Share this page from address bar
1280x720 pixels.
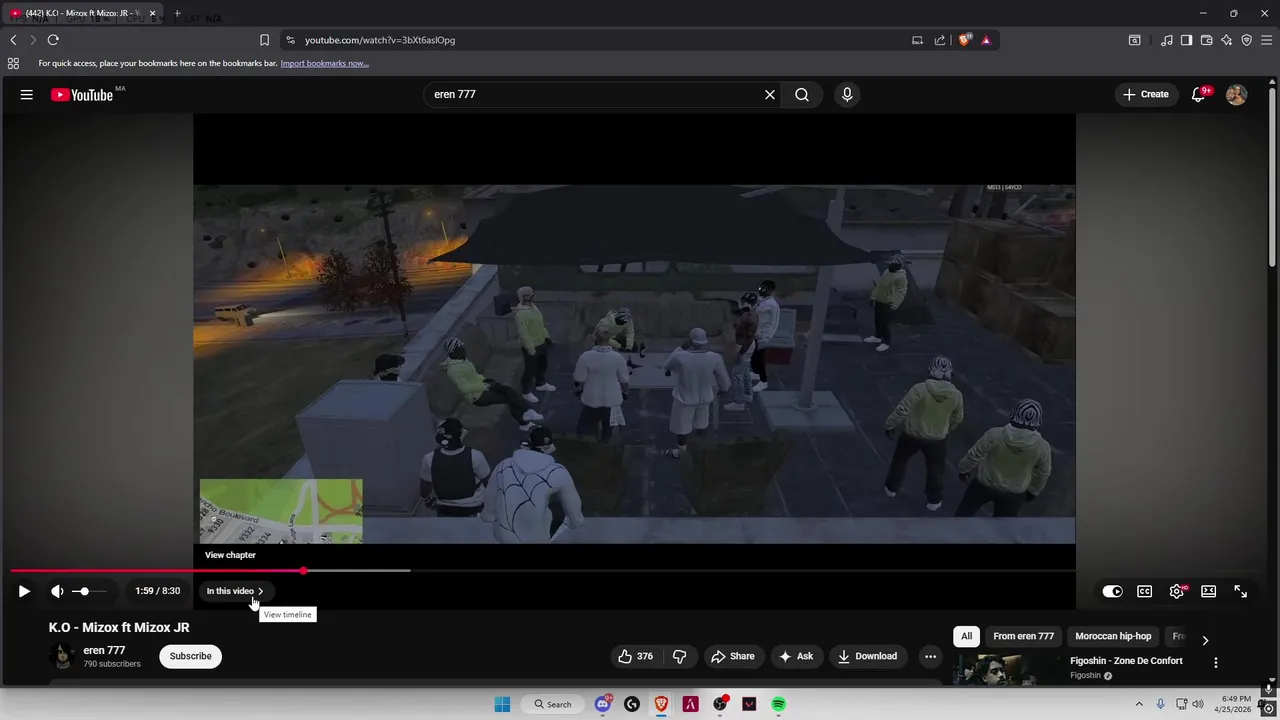coord(940,40)
